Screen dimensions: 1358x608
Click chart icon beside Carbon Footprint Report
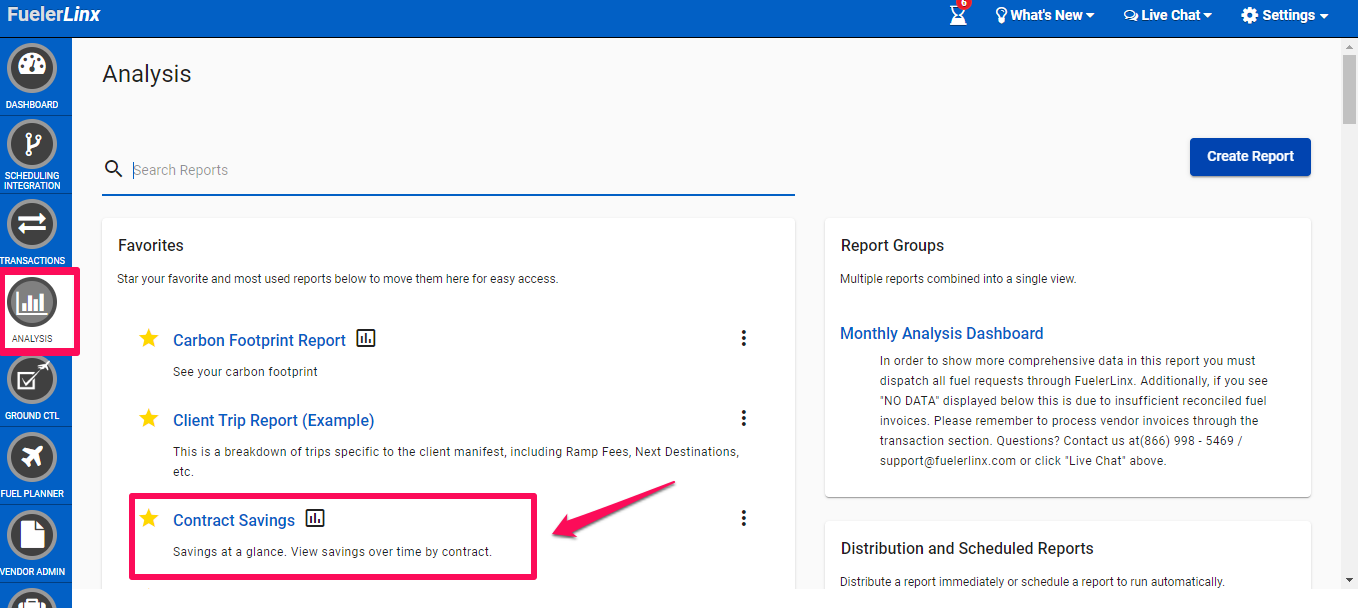(366, 338)
